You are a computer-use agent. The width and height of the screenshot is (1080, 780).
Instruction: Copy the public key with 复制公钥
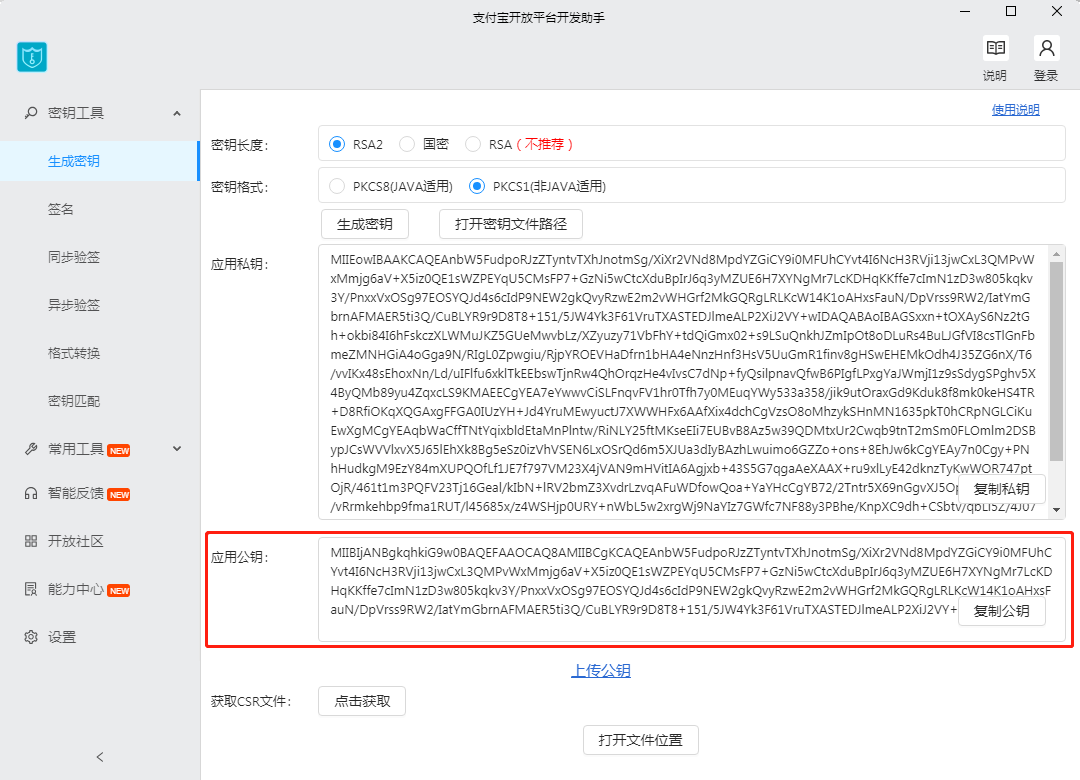tap(1001, 611)
